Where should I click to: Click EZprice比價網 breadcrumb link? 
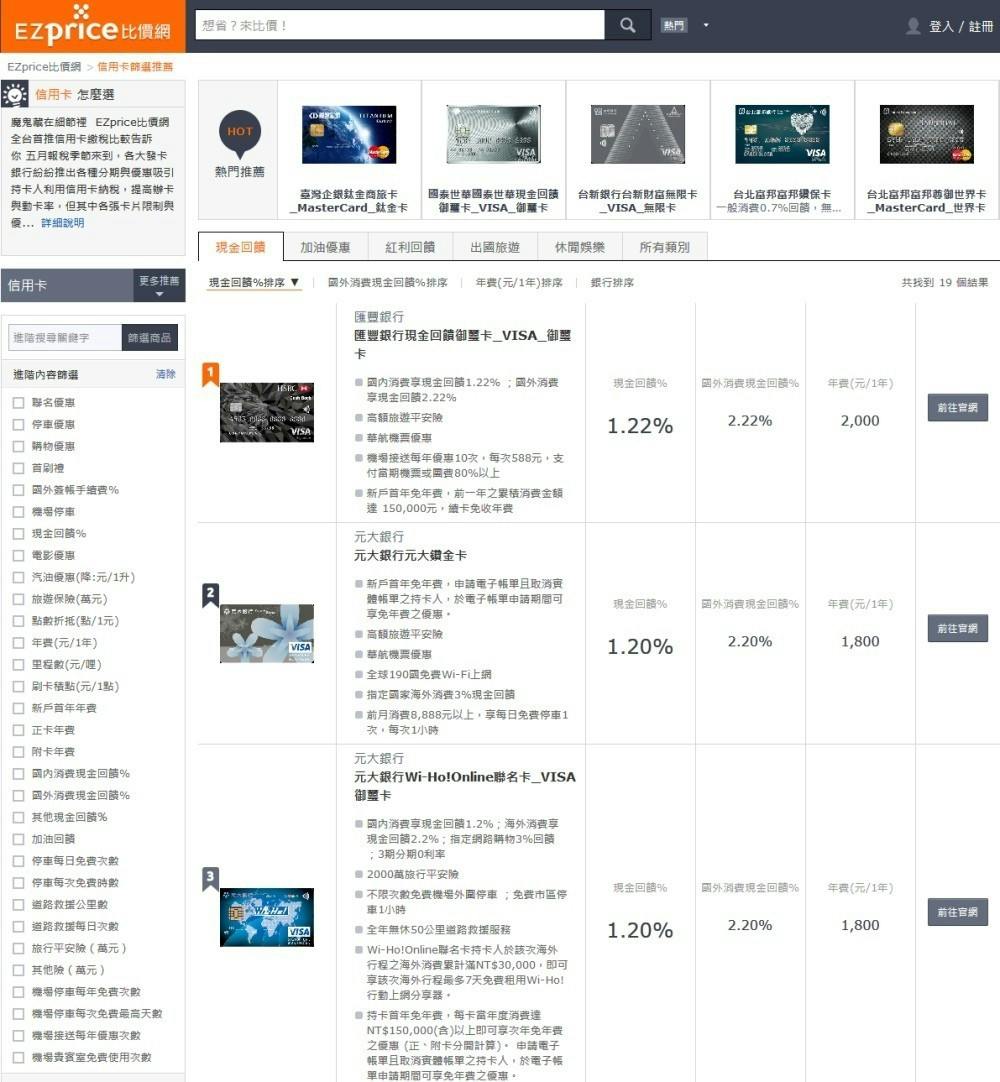click(44, 67)
